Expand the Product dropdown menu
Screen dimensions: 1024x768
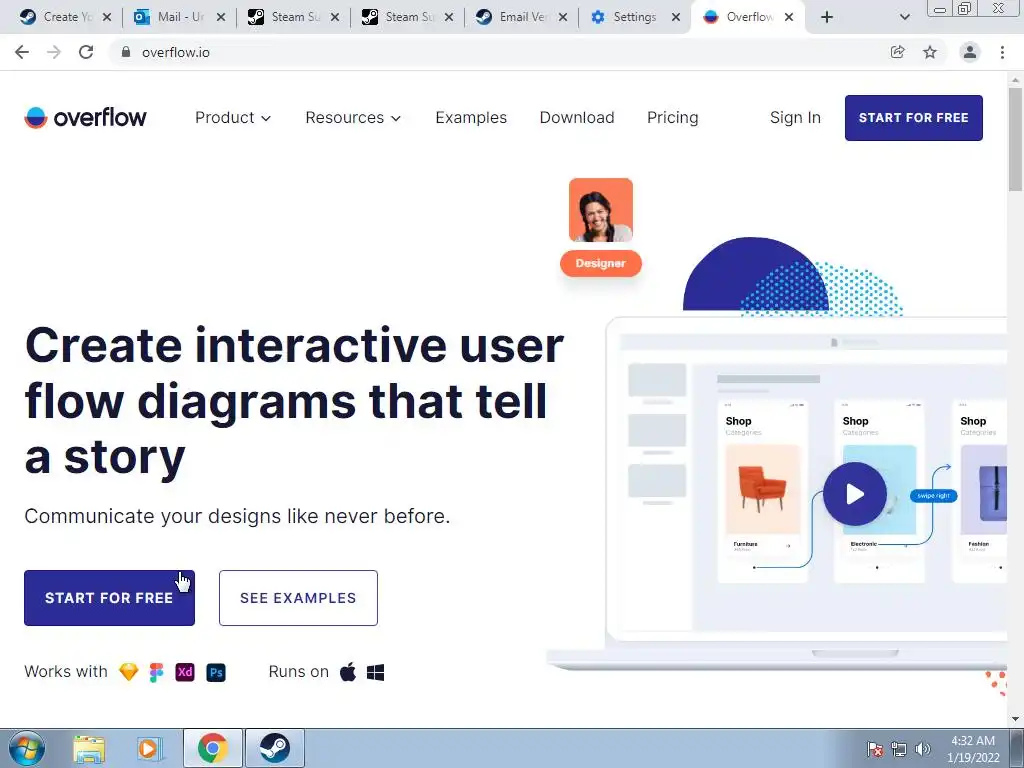point(232,118)
